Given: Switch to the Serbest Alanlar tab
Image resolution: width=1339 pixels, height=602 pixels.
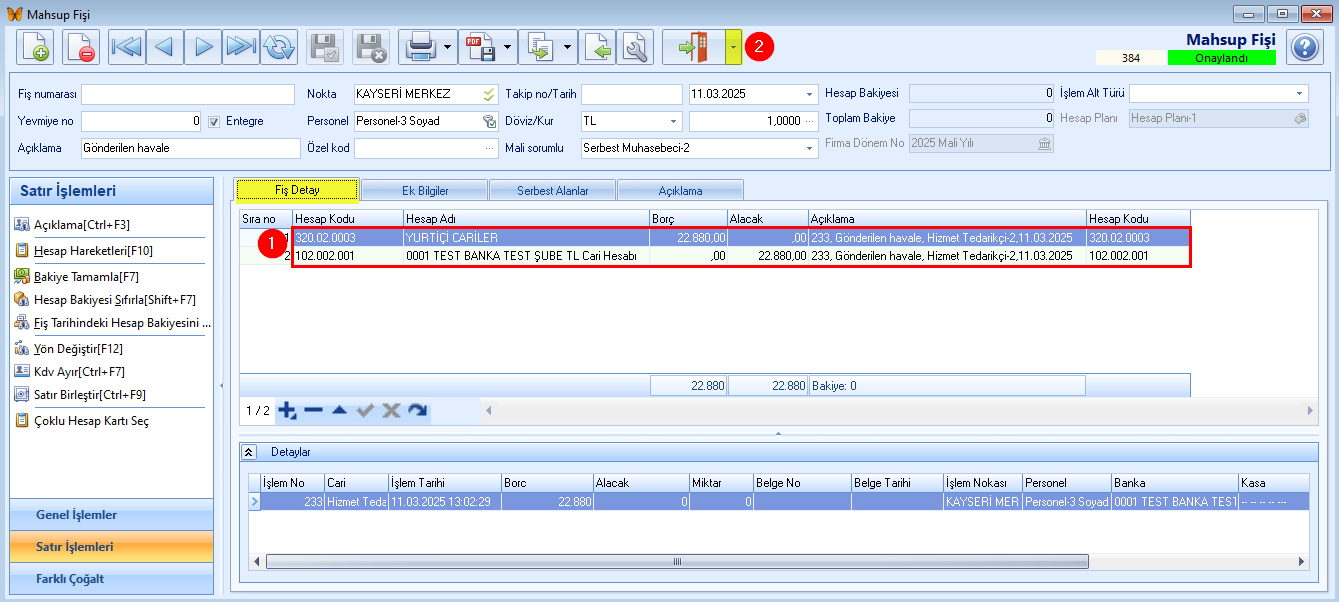Looking at the screenshot, I should [552, 190].
